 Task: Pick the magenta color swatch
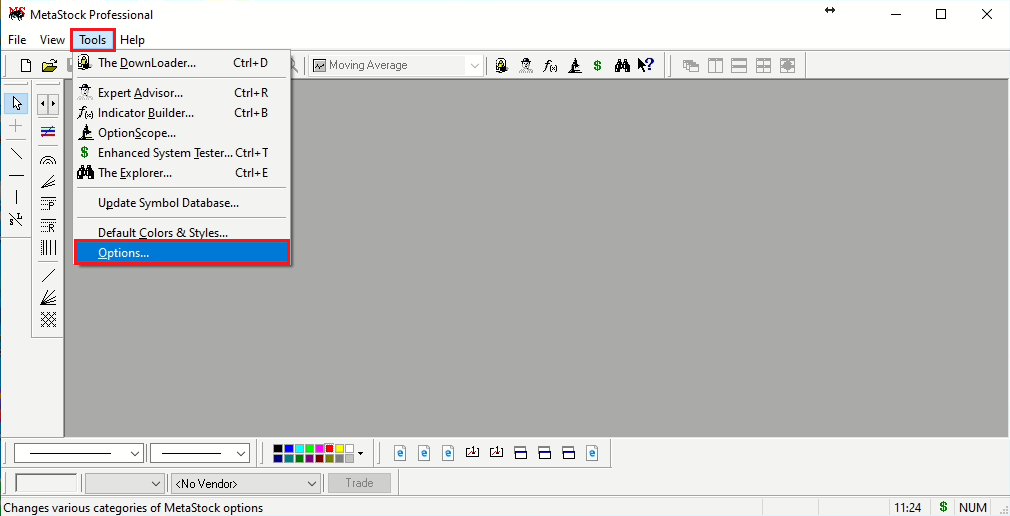[x=319, y=448]
